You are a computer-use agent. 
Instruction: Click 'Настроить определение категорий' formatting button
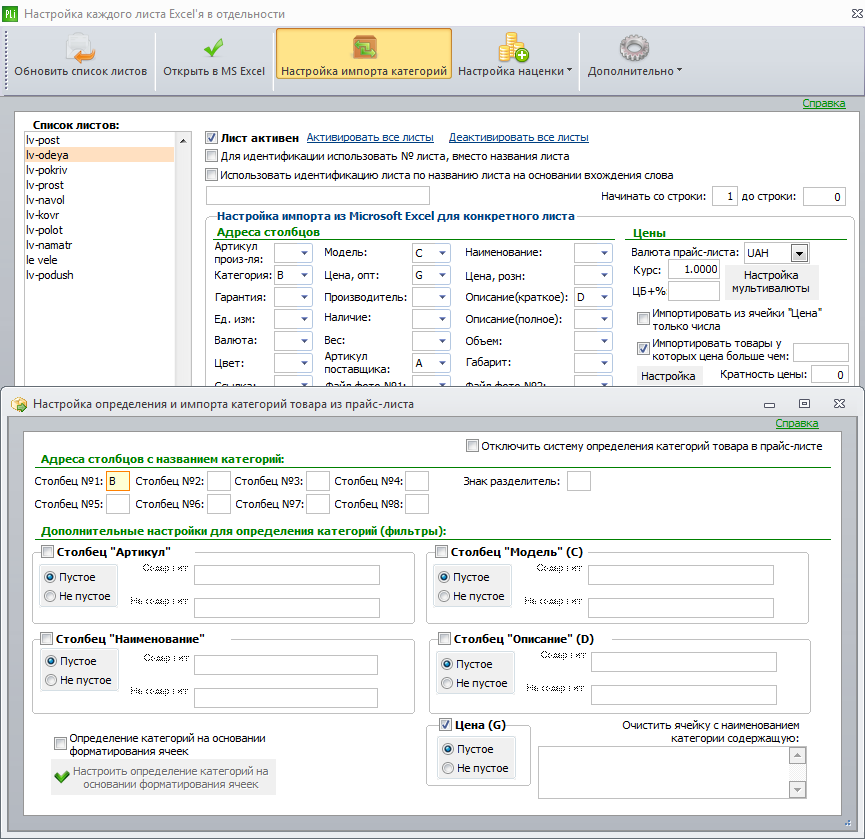pos(163,777)
